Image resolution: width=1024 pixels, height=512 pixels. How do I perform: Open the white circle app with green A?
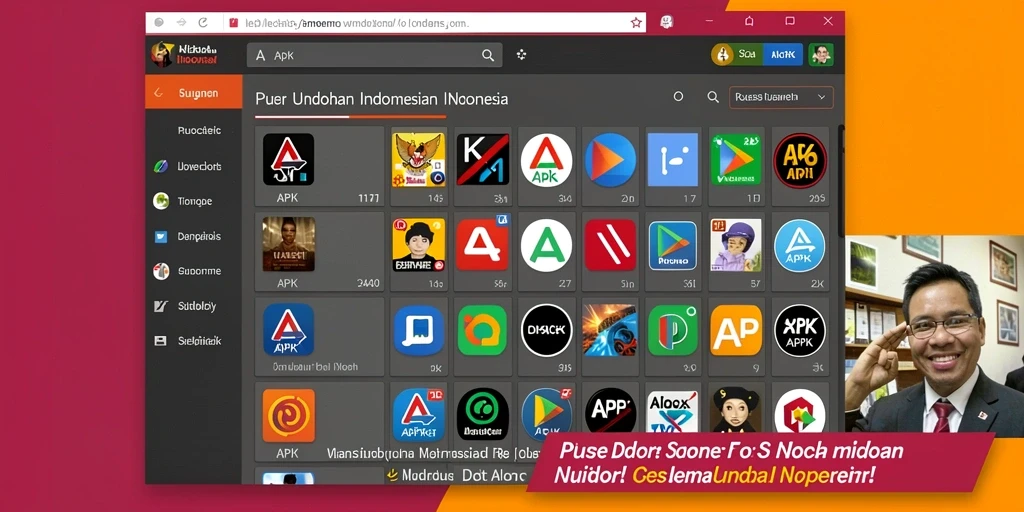[x=547, y=246]
